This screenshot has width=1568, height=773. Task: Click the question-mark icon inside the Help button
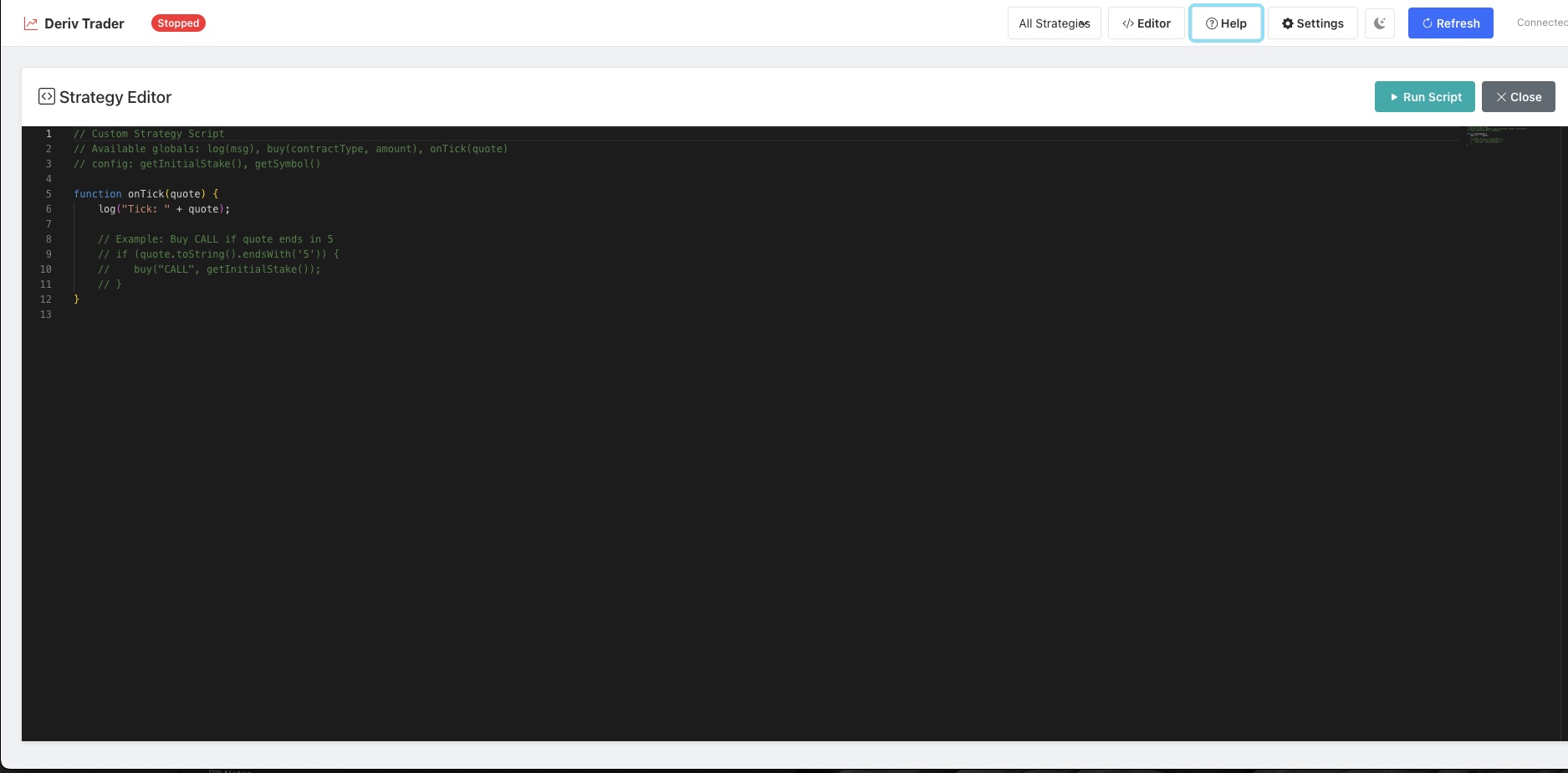(x=1210, y=23)
